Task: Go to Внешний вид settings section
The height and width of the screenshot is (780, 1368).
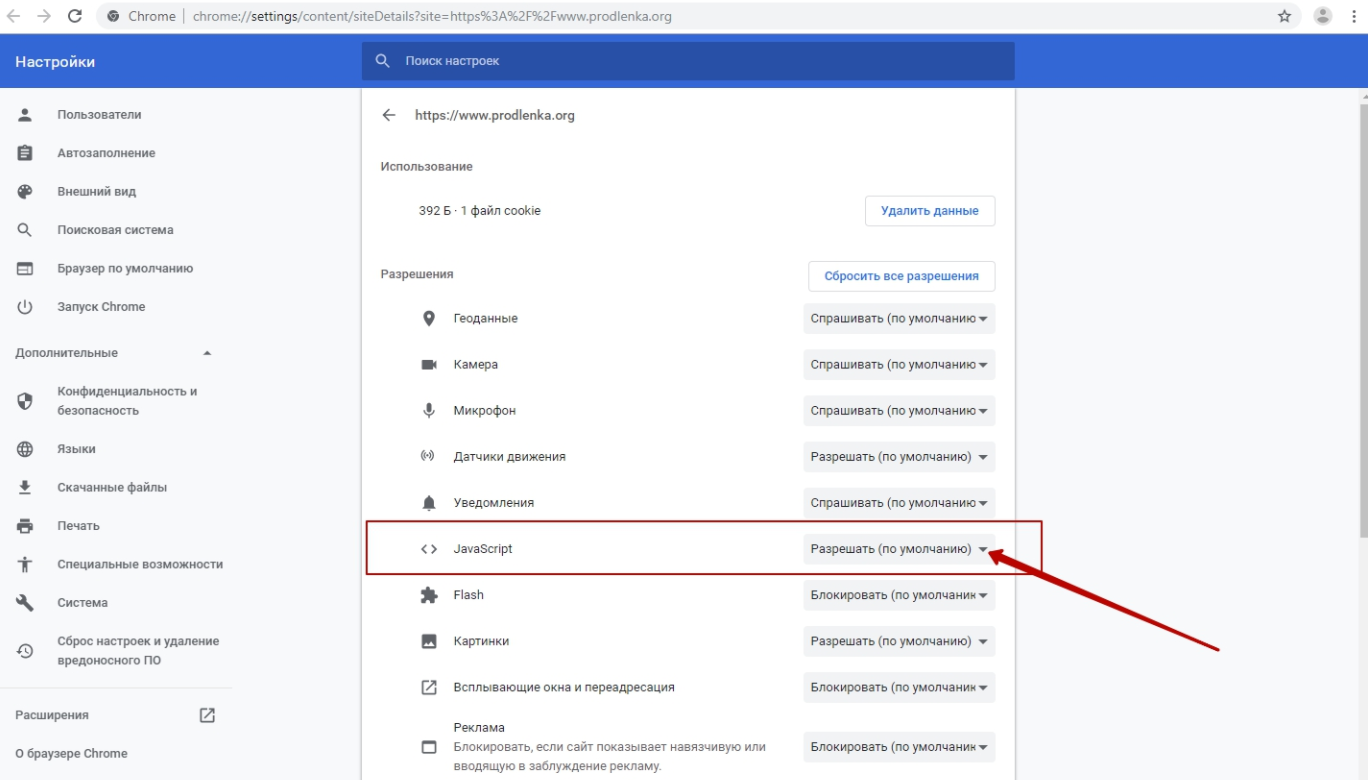Action: 96,191
